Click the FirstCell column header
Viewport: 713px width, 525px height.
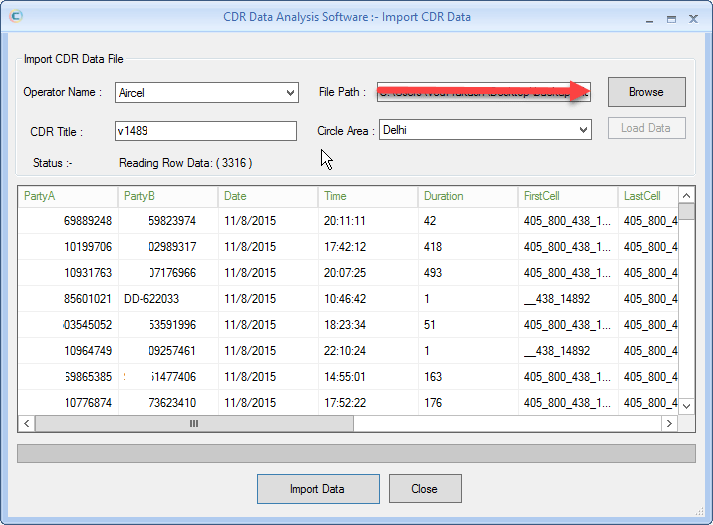[x=568, y=196]
